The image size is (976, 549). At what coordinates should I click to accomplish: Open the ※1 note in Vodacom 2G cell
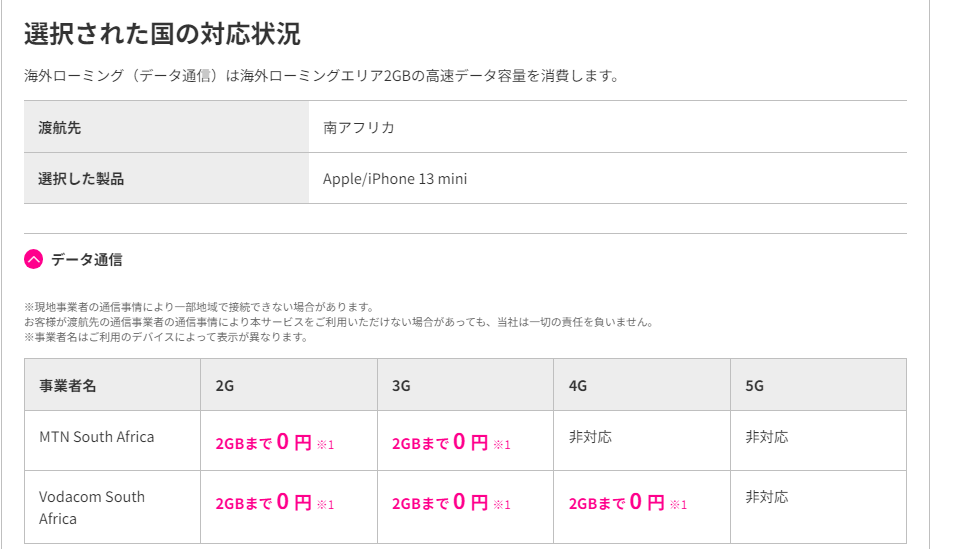pos(325,505)
